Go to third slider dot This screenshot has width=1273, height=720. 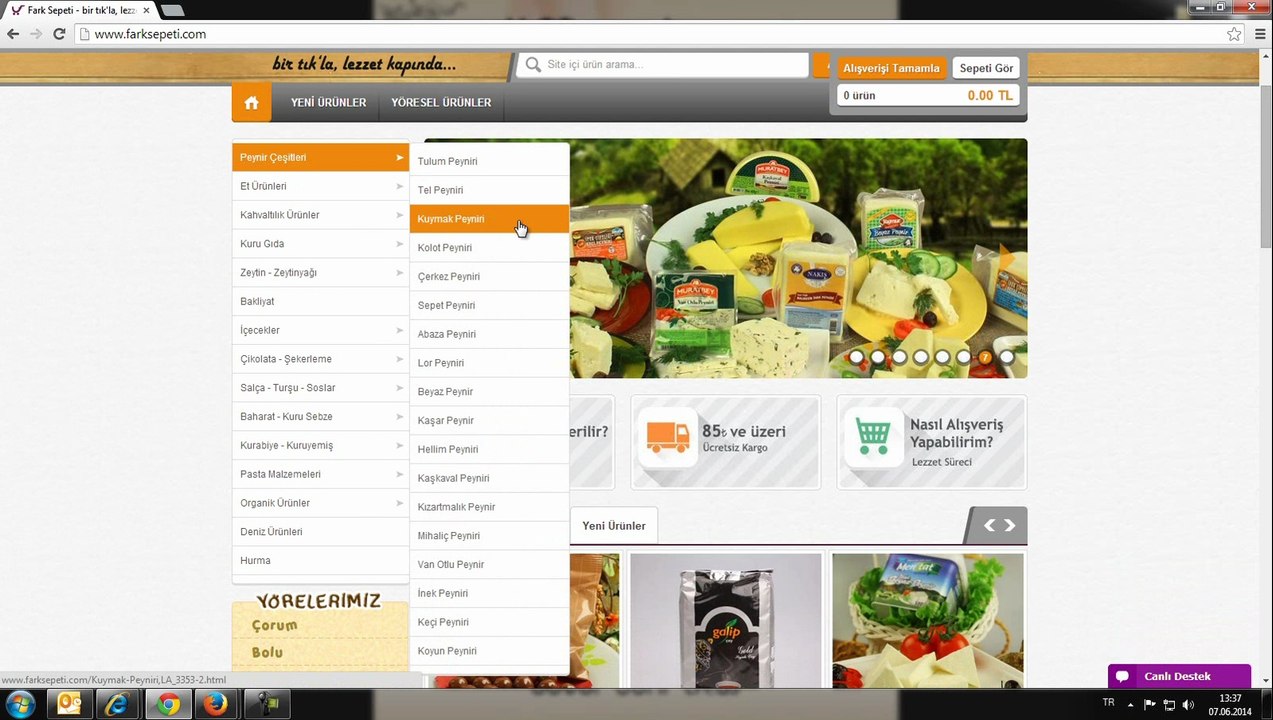point(899,357)
